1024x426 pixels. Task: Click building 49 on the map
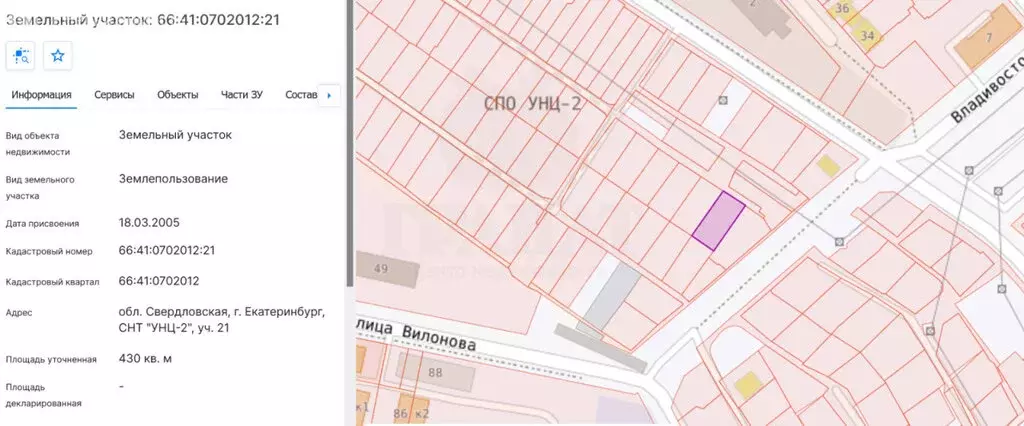point(386,269)
